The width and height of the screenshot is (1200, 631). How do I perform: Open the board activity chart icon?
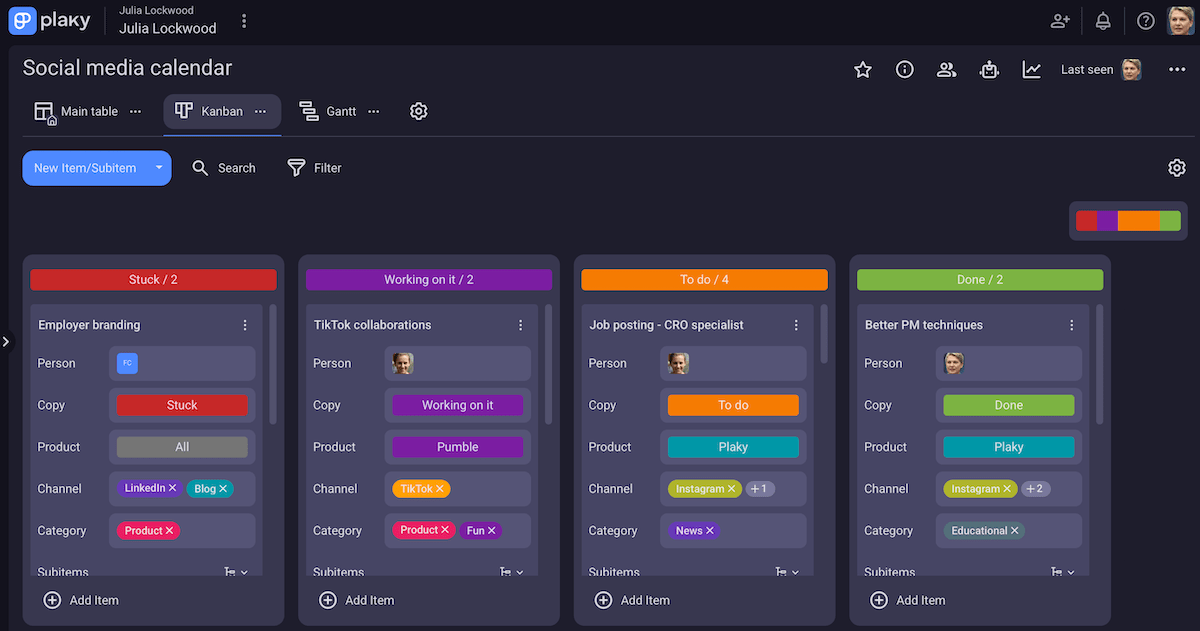click(x=1031, y=70)
